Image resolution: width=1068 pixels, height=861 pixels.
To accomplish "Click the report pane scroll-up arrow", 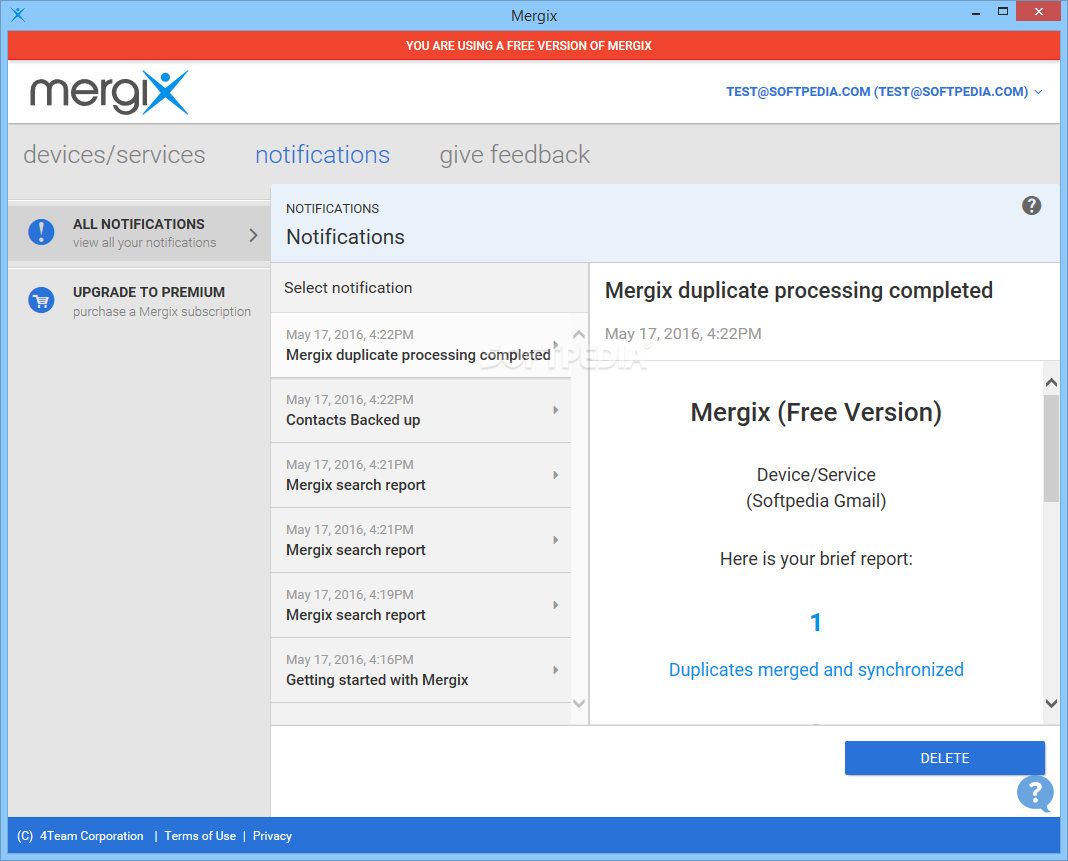I will (1051, 383).
